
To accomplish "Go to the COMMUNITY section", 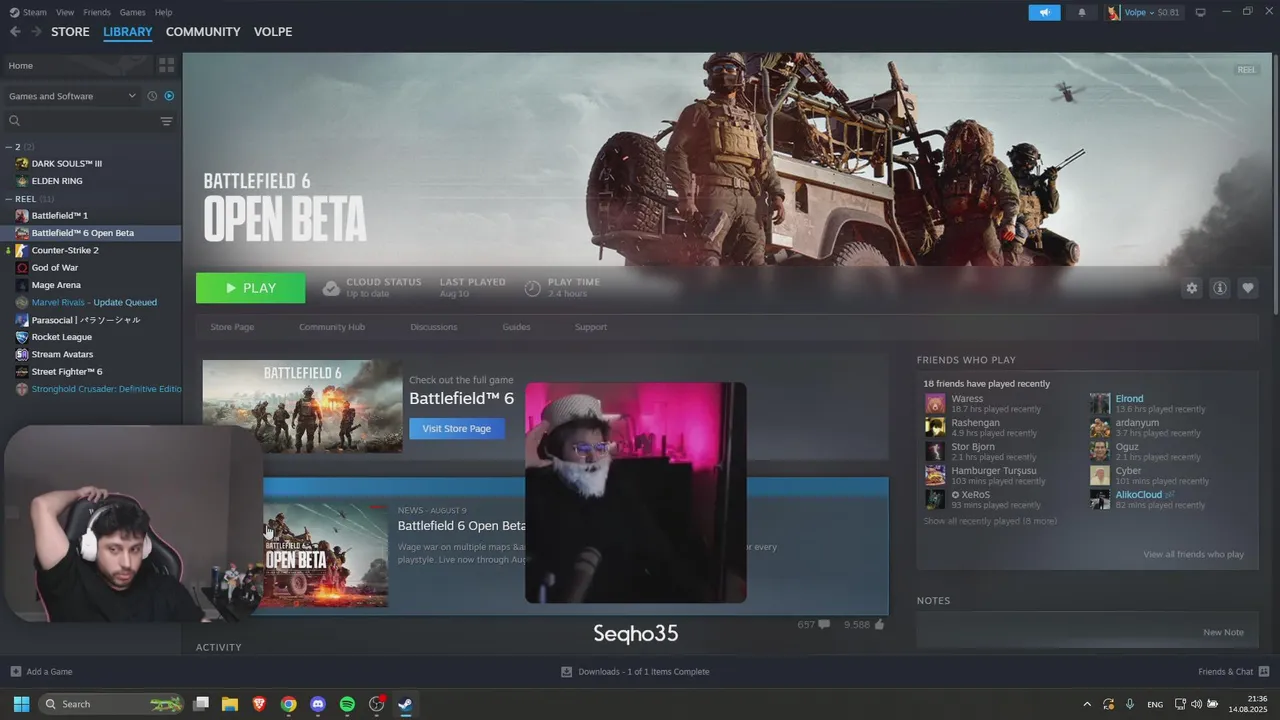I will pyautogui.click(x=203, y=32).
